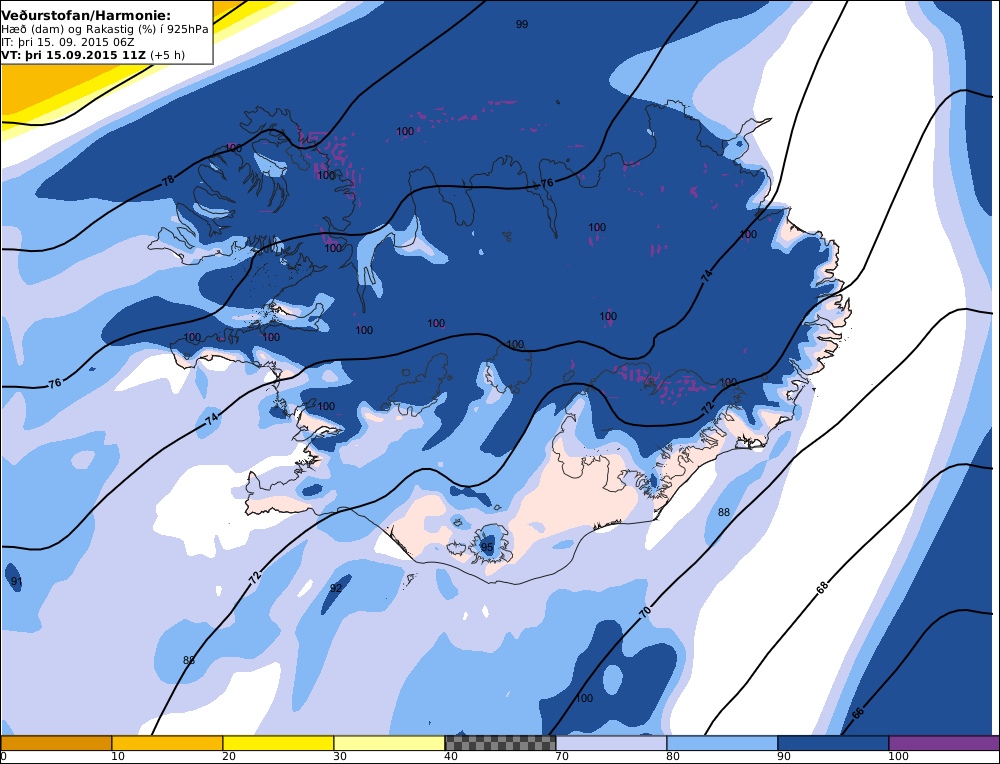Select the '92' humidity value
Viewport: 1000px width, 764px height.
[336, 588]
